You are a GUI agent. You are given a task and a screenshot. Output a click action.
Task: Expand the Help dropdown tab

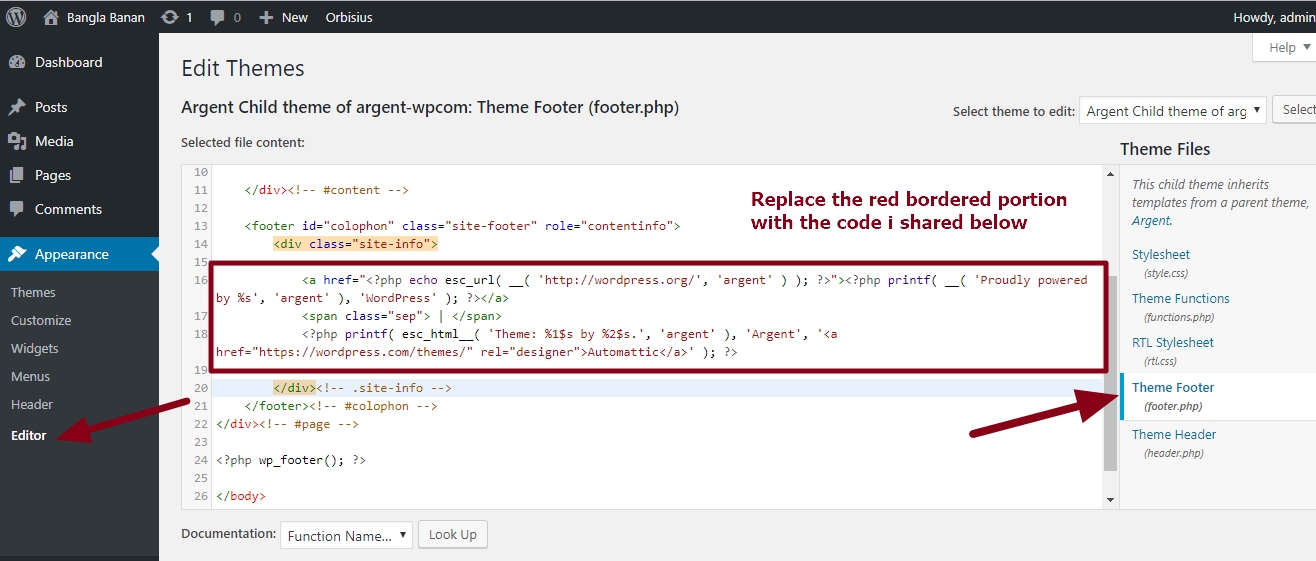pos(1288,47)
